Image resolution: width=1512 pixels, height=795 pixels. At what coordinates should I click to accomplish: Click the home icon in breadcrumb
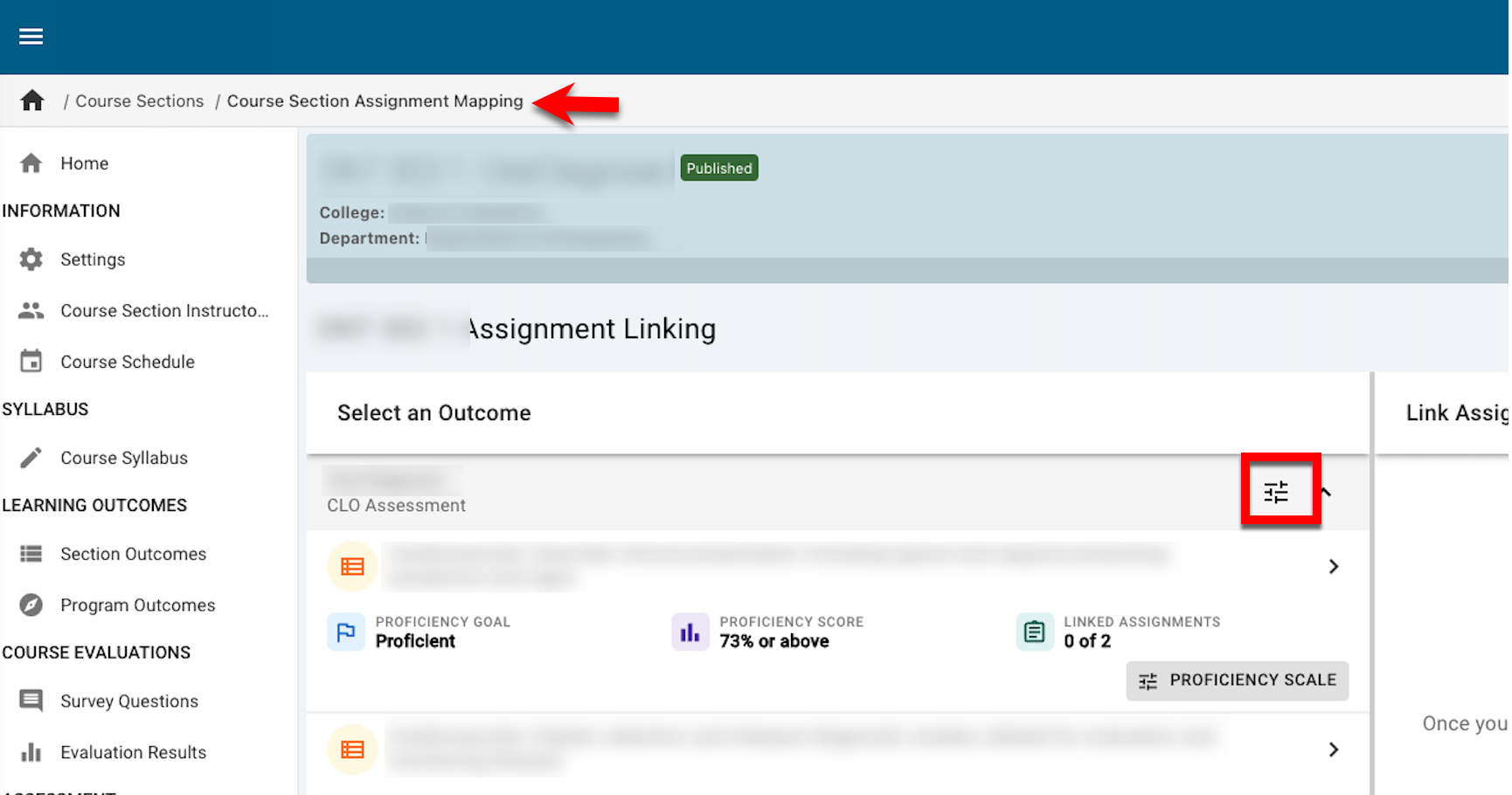tap(32, 101)
